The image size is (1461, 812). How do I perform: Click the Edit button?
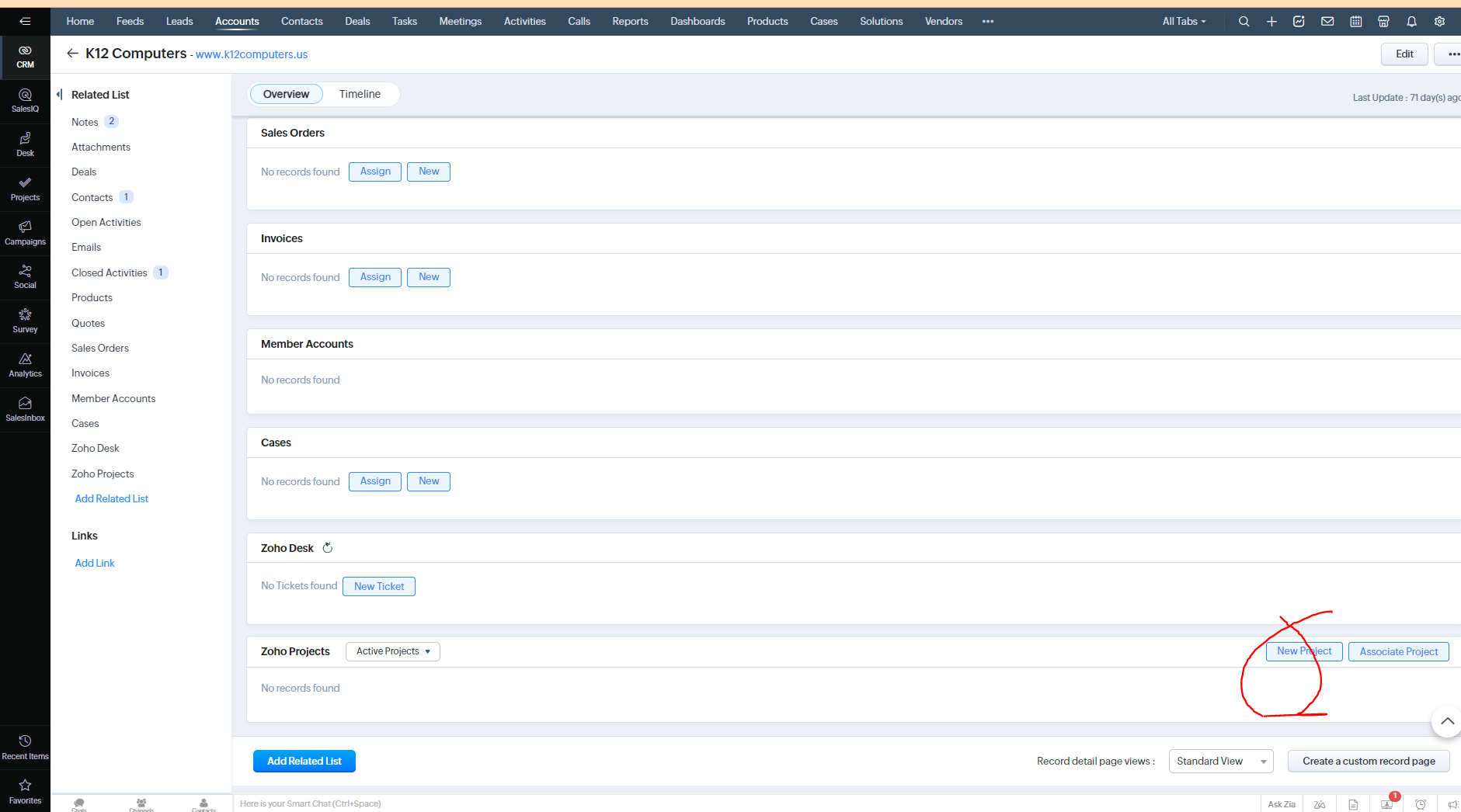tap(1404, 54)
